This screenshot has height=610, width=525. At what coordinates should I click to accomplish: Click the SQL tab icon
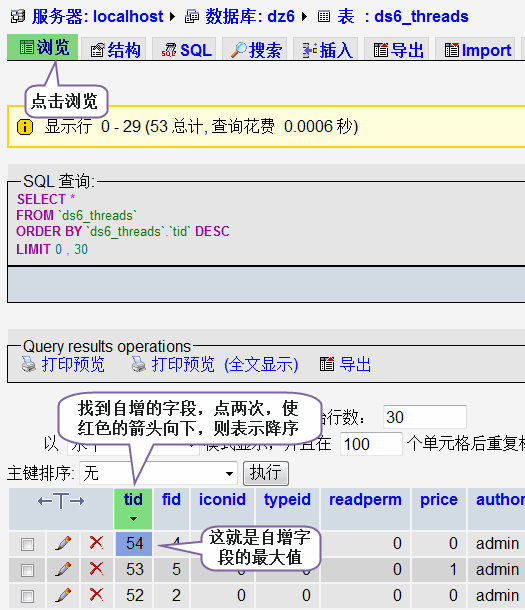tap(169, 50)
